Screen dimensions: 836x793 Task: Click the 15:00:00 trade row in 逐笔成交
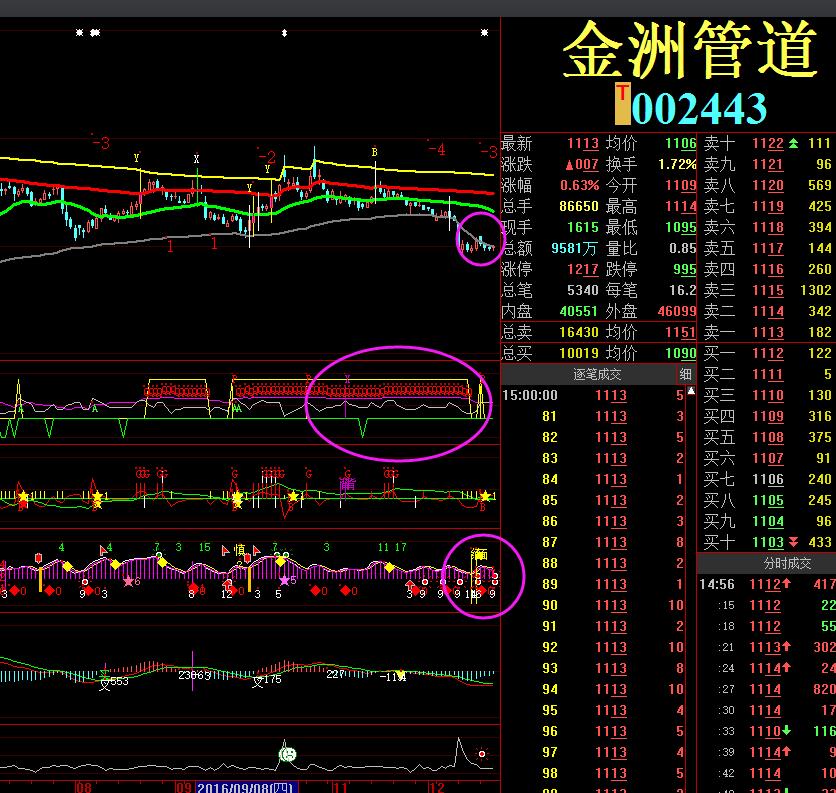[593, 395]
